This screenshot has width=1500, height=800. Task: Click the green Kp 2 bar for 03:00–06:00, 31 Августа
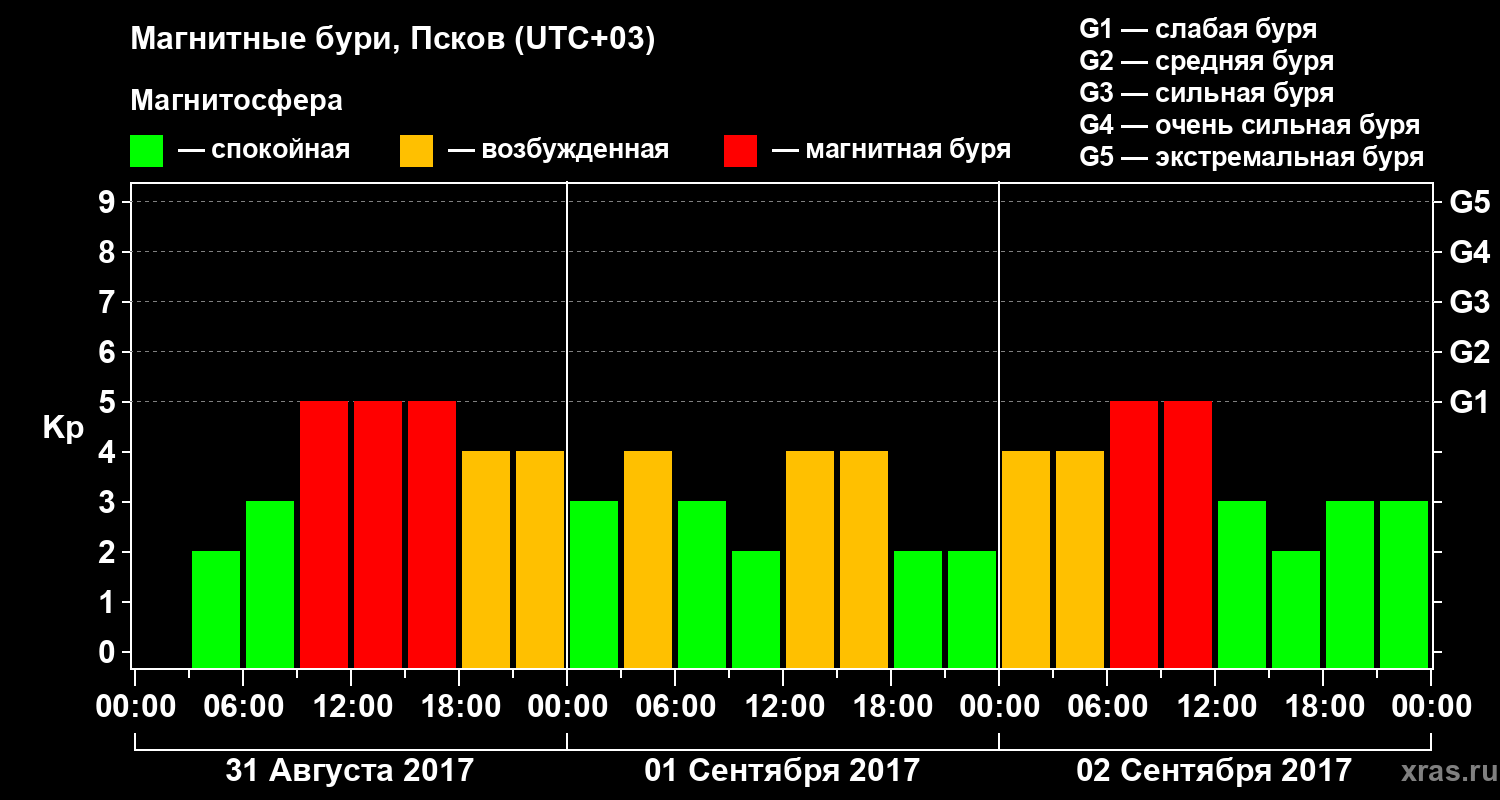(216, 610)
